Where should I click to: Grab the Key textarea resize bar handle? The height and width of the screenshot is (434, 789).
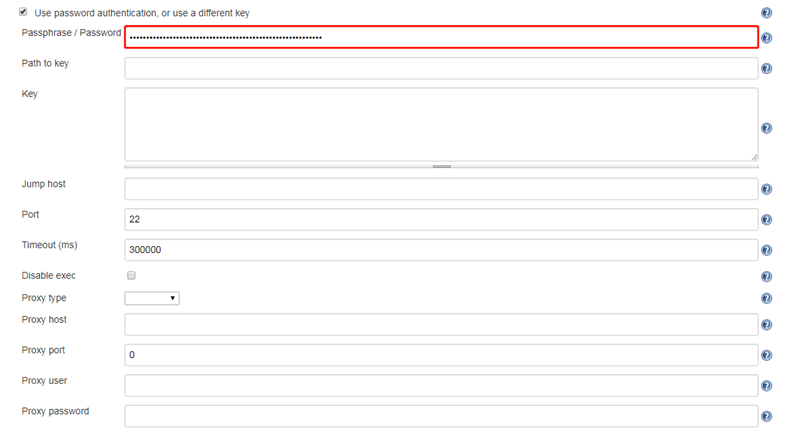coord(441,166)
